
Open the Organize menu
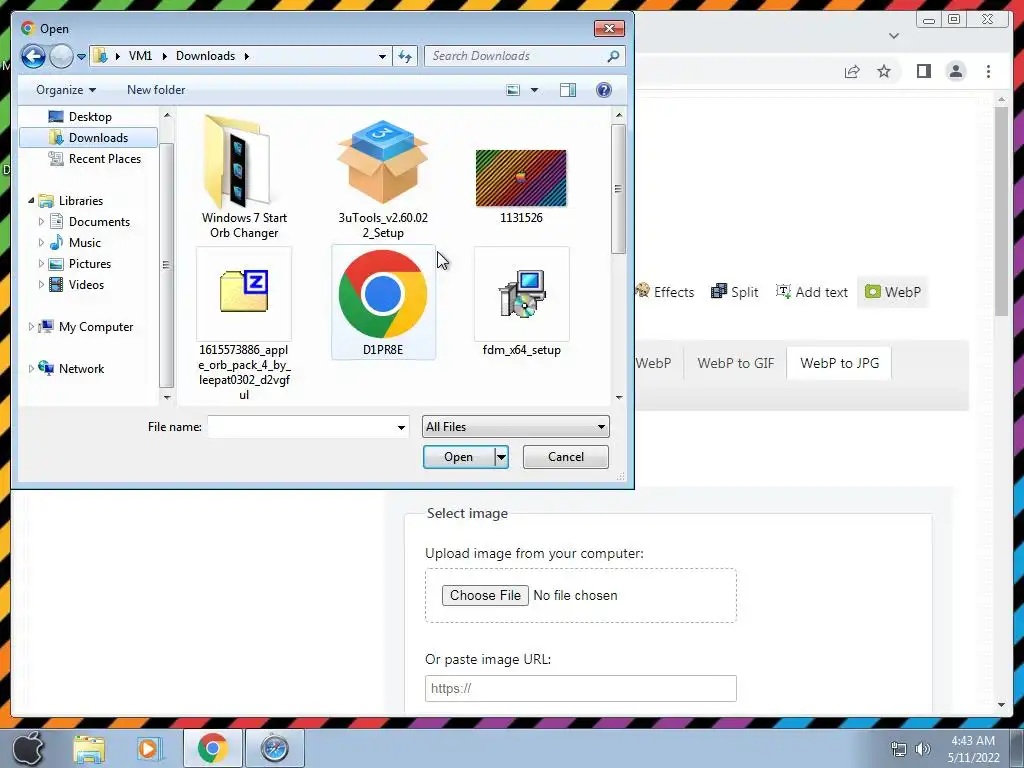coord(66,89)
